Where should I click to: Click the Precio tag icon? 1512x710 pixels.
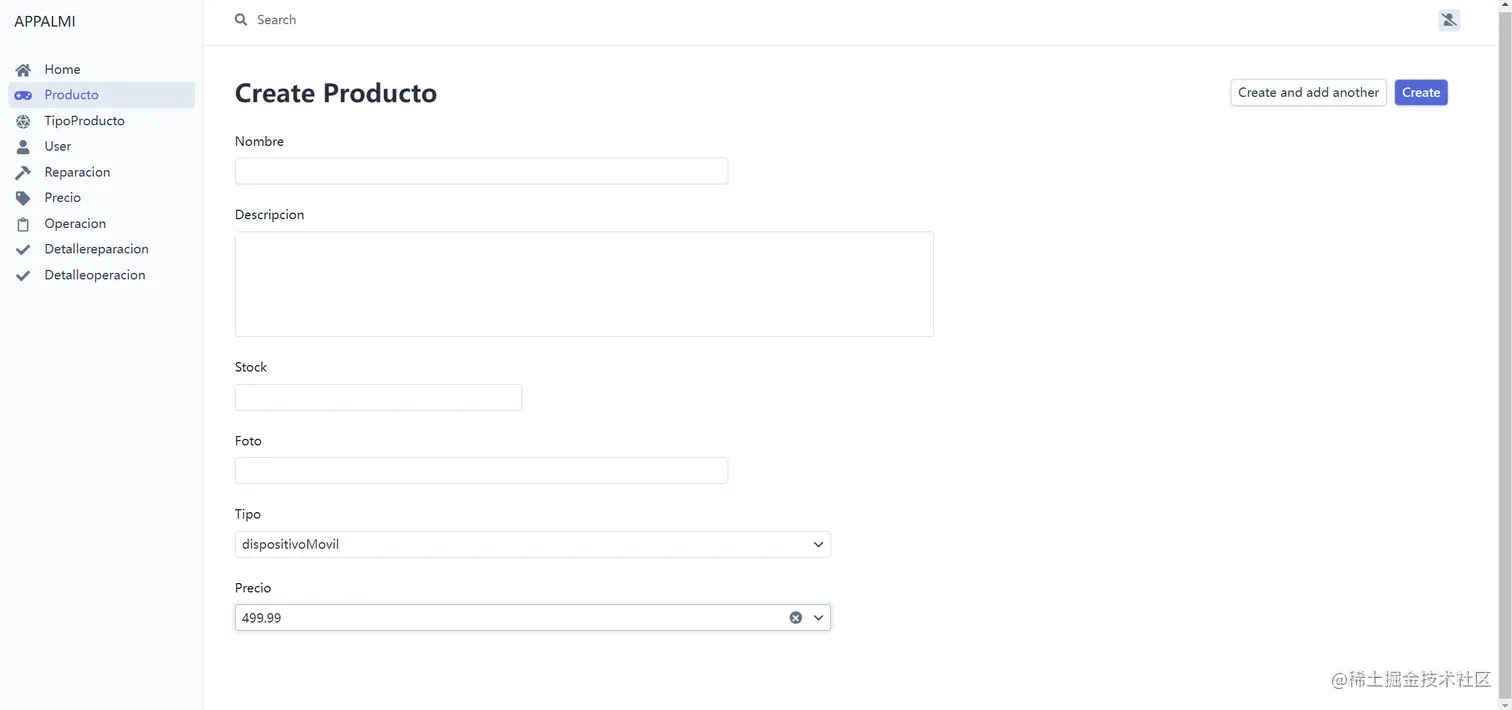pos(23,198)
